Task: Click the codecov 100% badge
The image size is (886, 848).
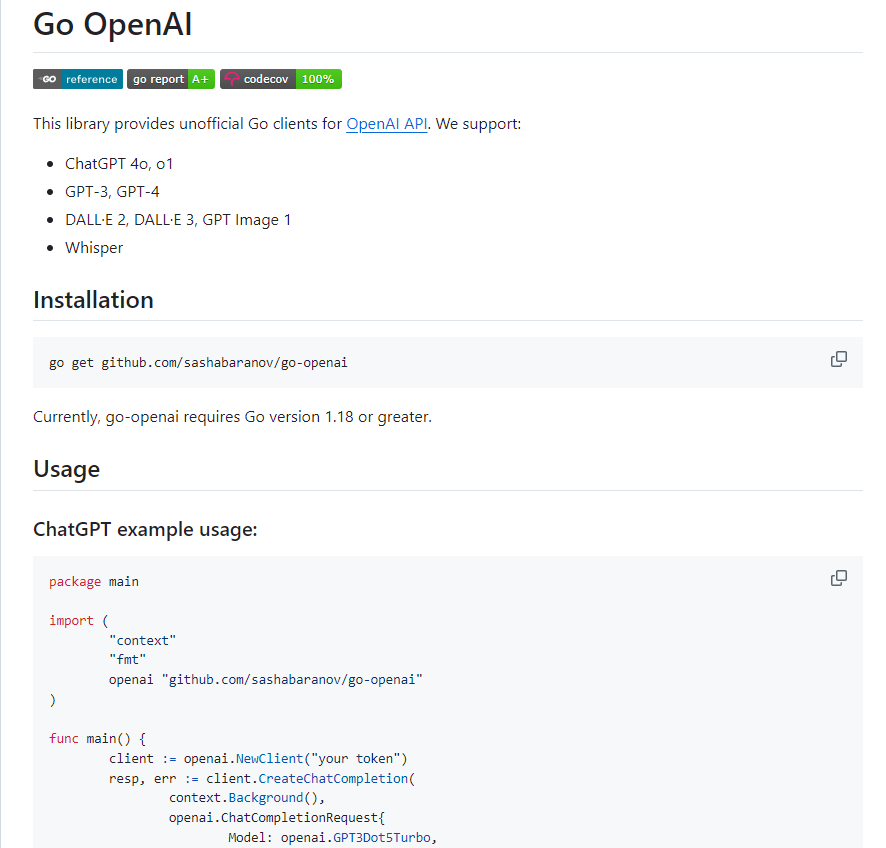Action: tap(281, 79)
